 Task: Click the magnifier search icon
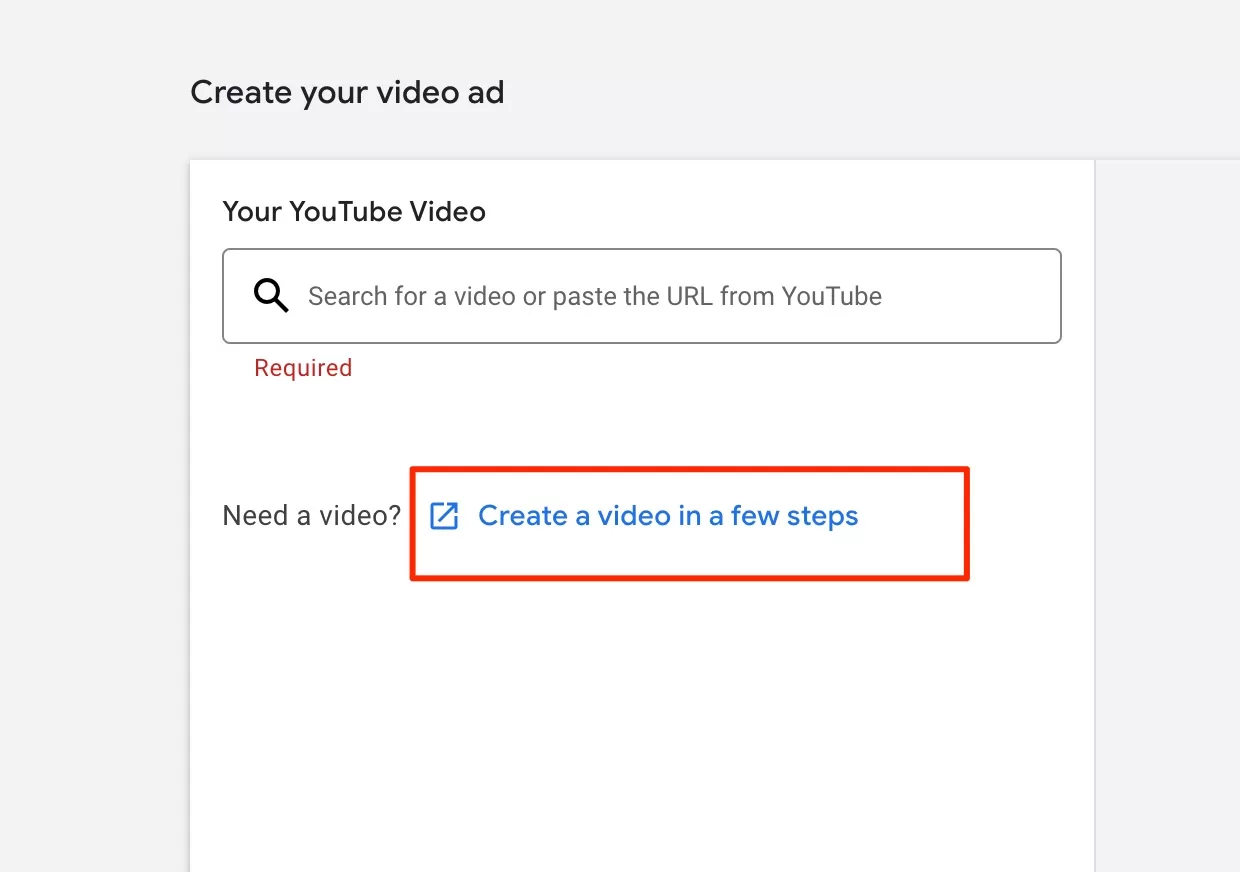tap(271, 296)
